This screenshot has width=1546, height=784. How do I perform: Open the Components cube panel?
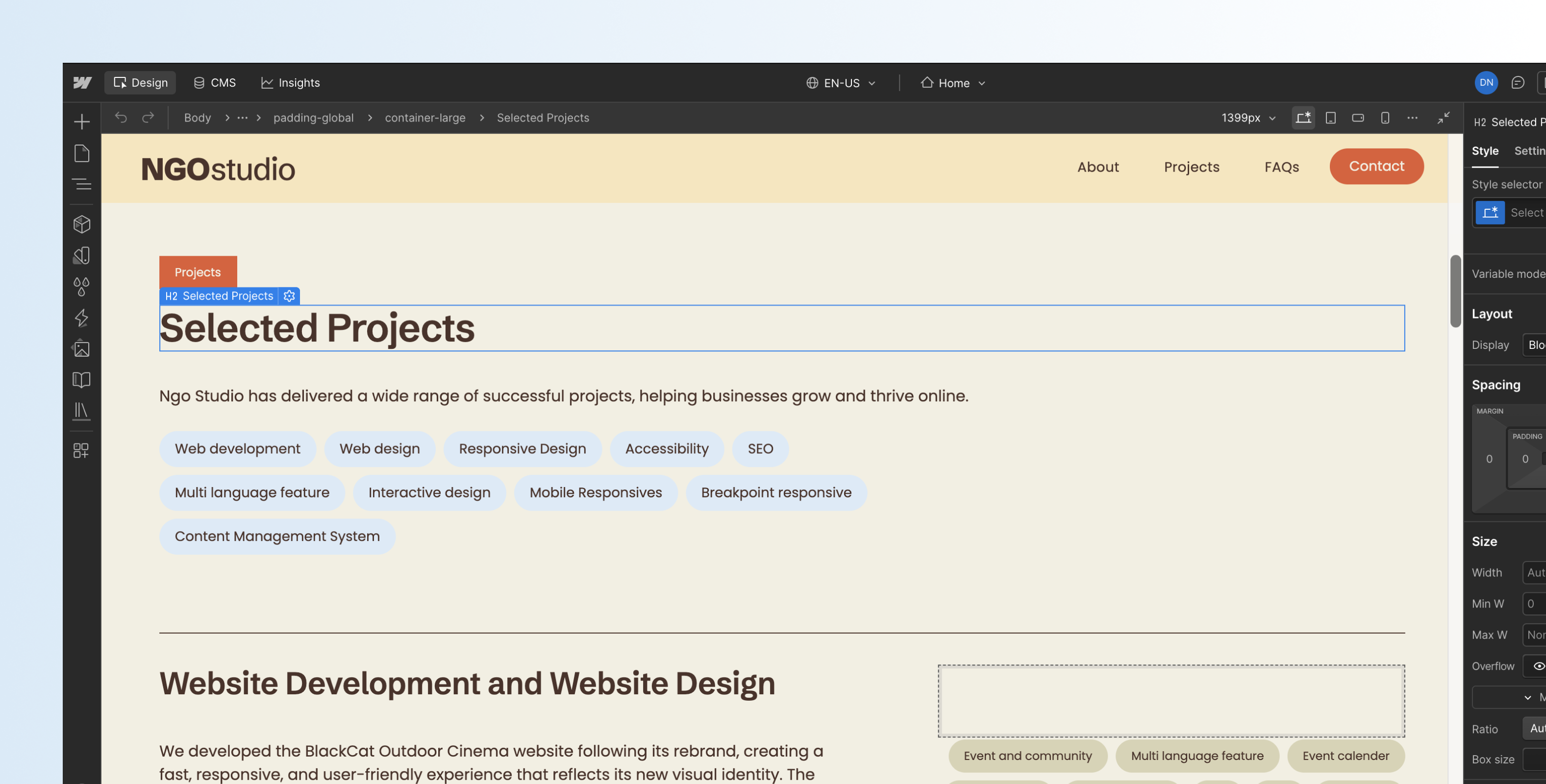point(82,224)
